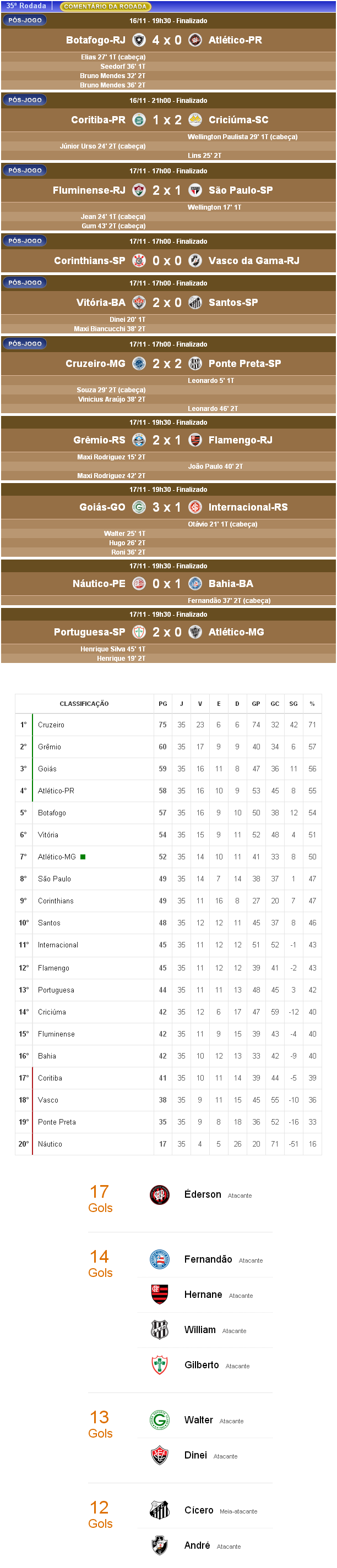Click the Grêmio-RS club crest
The image size is (337, 1568).
pos(139,440)
